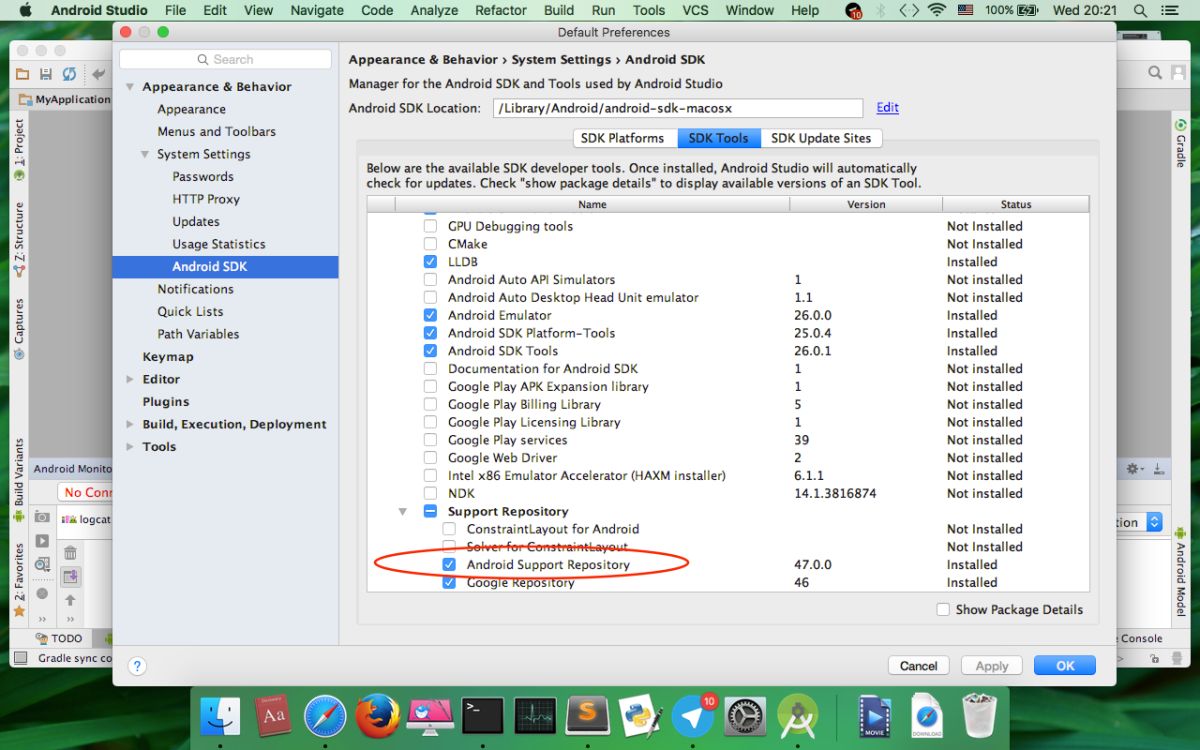The image size is (1200, 750).
Task: Click the up arrow icon in logcat toolbar
Action: click(70, 600)
